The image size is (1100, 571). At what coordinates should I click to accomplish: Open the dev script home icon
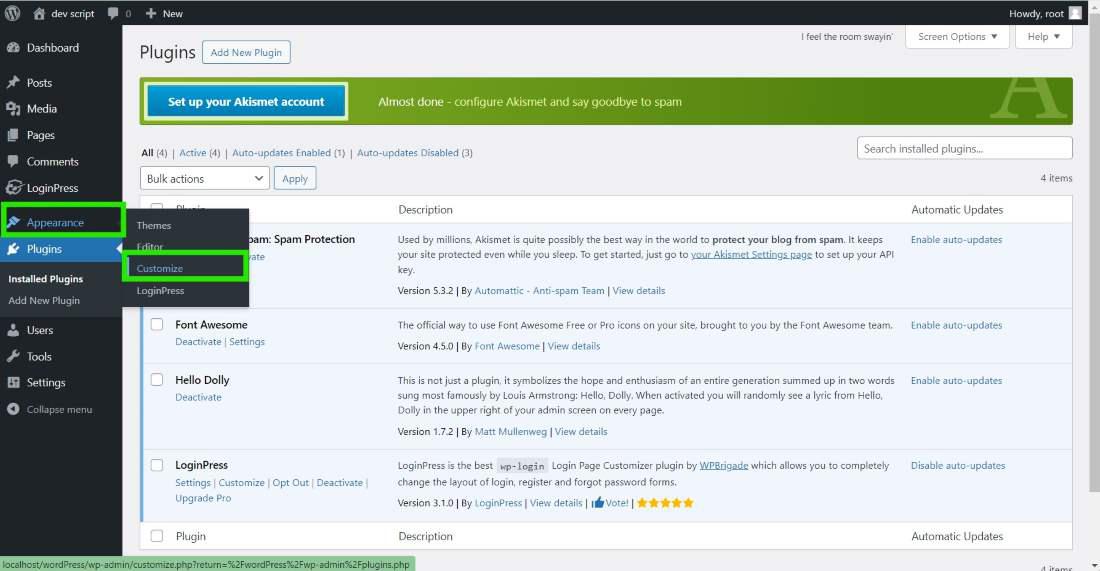click(39, 13)
